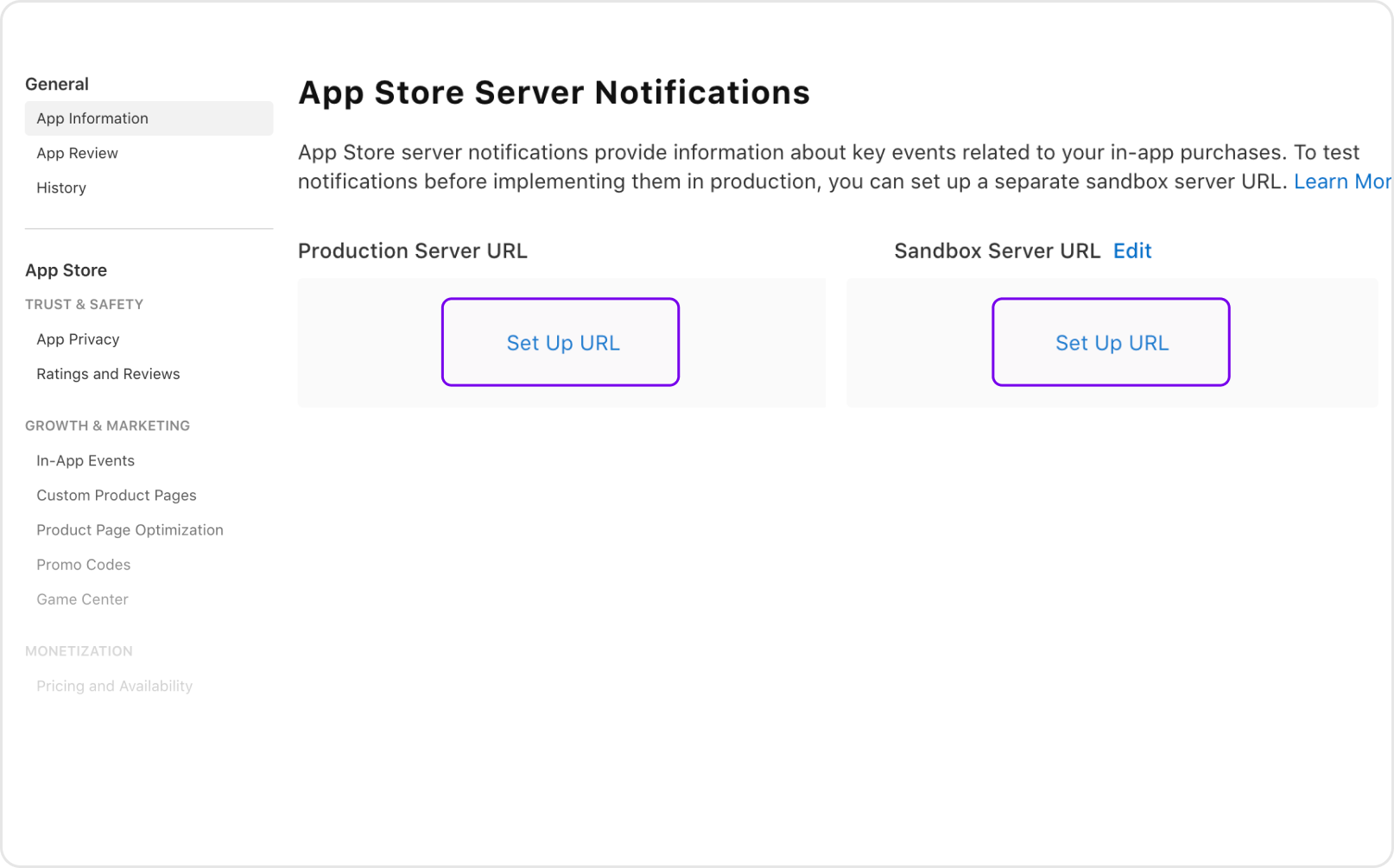Click Set Up URL under Production Server URL

pyautogui.click(x=561, y=342)
